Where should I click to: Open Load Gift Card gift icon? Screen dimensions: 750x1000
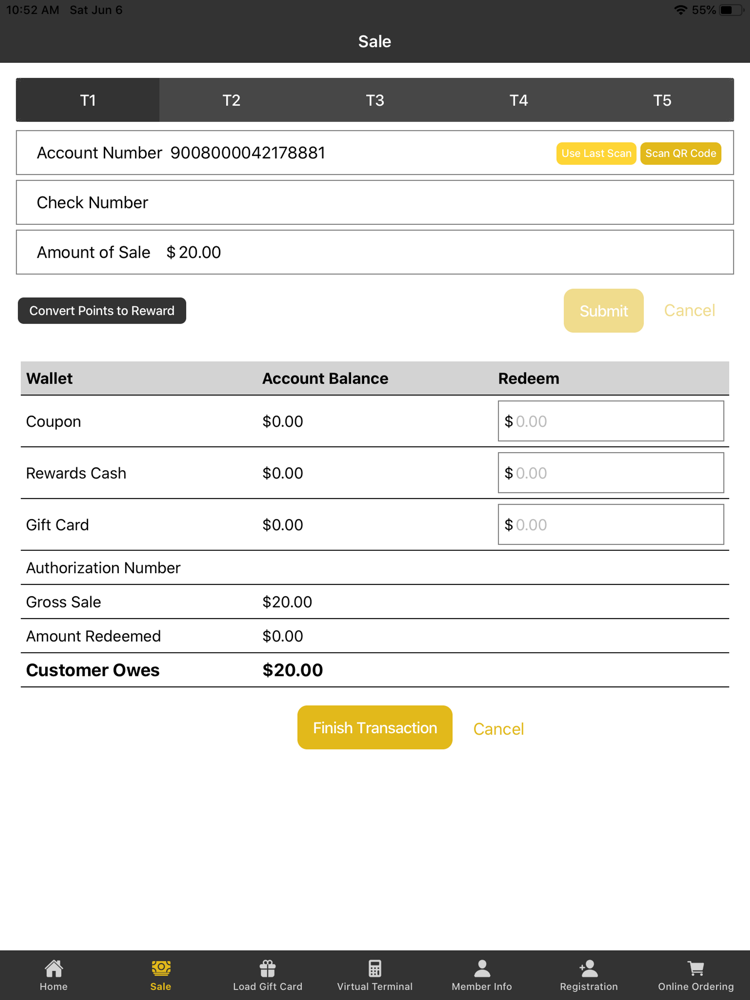(267, 968)
